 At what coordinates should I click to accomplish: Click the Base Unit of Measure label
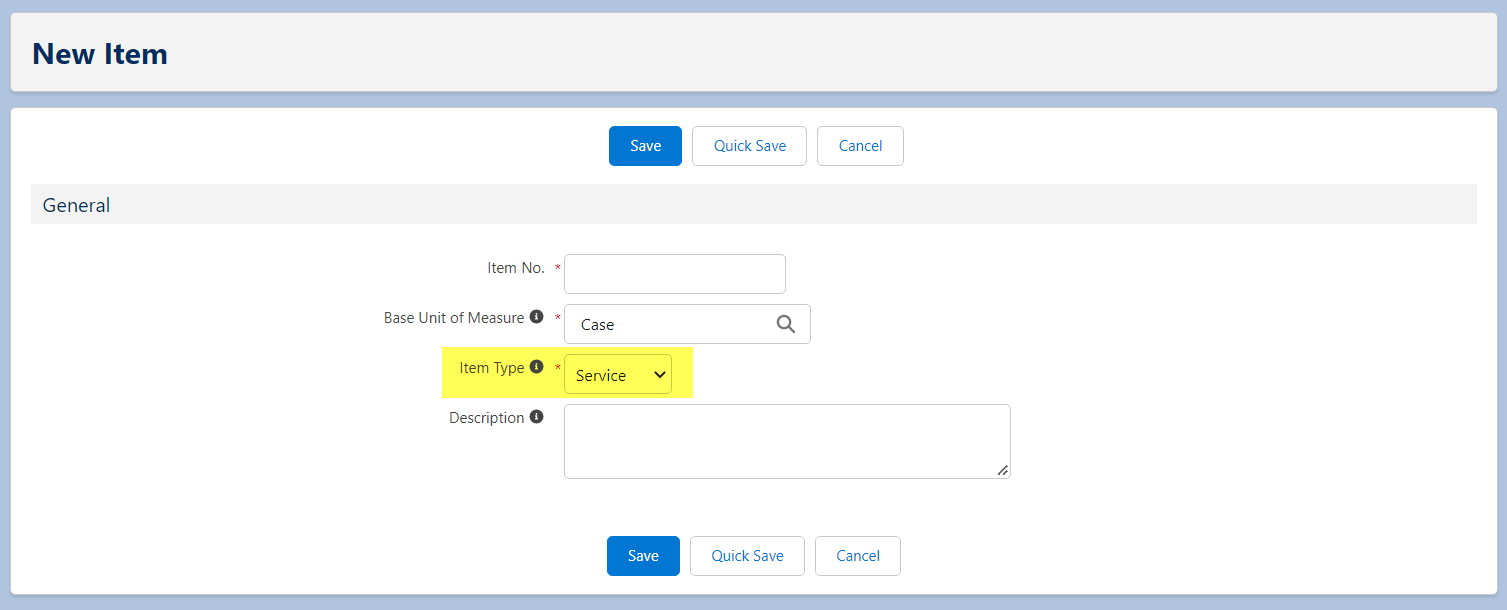(454, 318)
